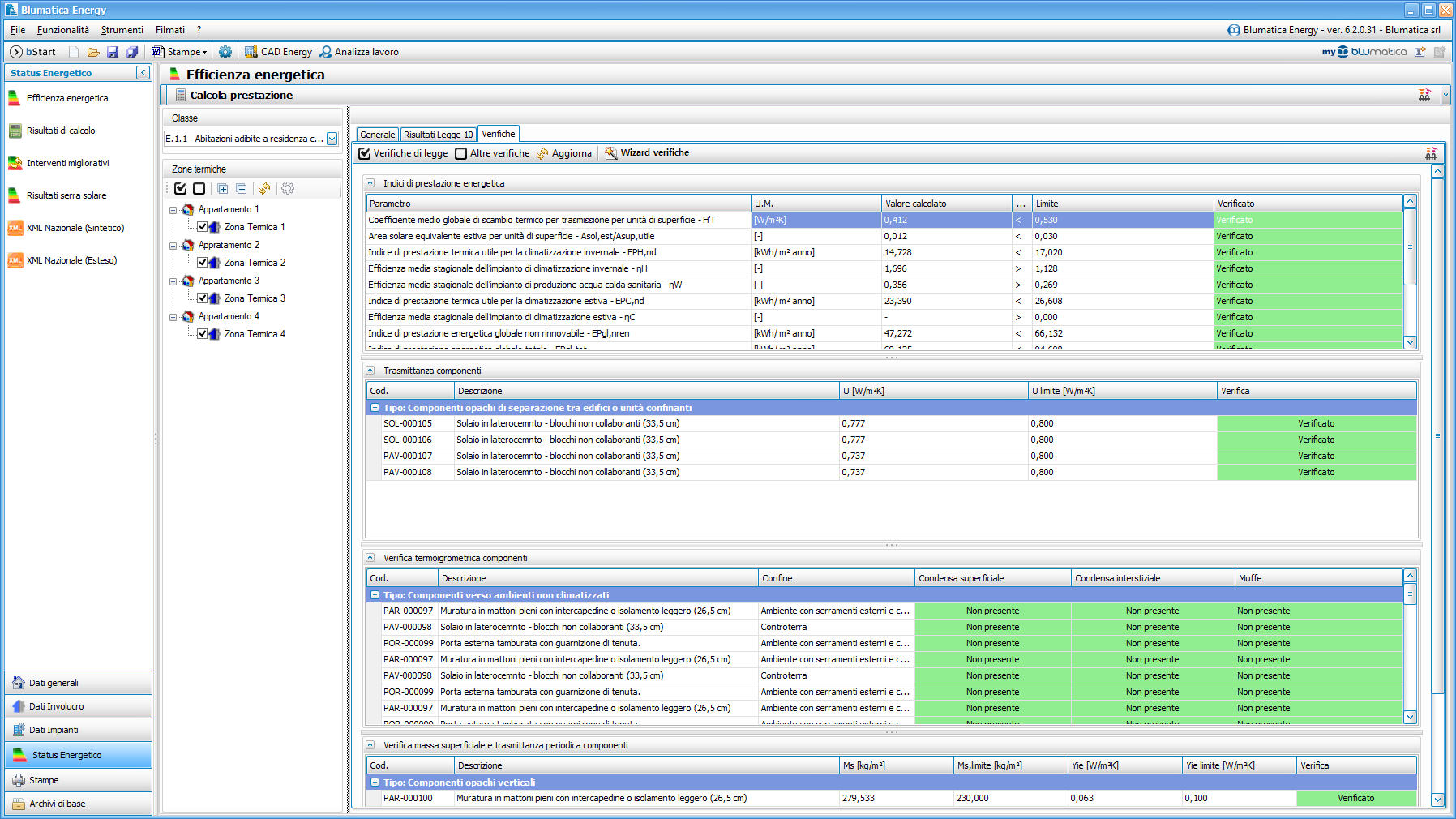Click the Aggiorna refresh icon
Viewport: 1456px width, 819px height.
pyautogui.click(x=542, y=153)
